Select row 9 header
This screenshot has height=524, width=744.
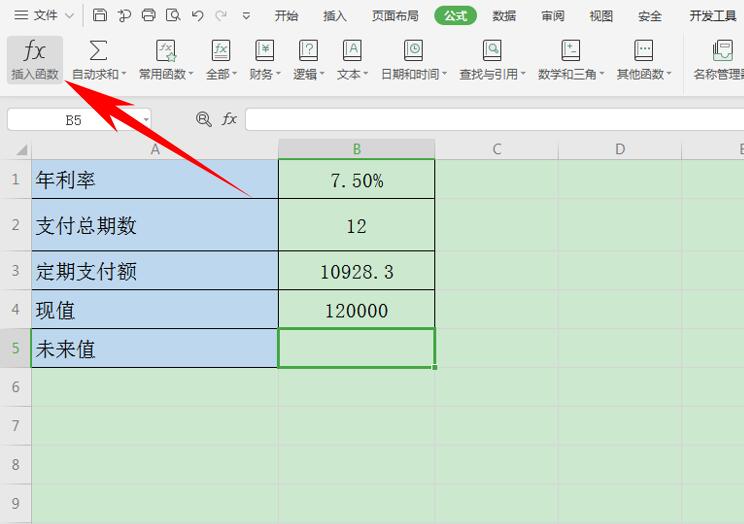tap(16, 503)
